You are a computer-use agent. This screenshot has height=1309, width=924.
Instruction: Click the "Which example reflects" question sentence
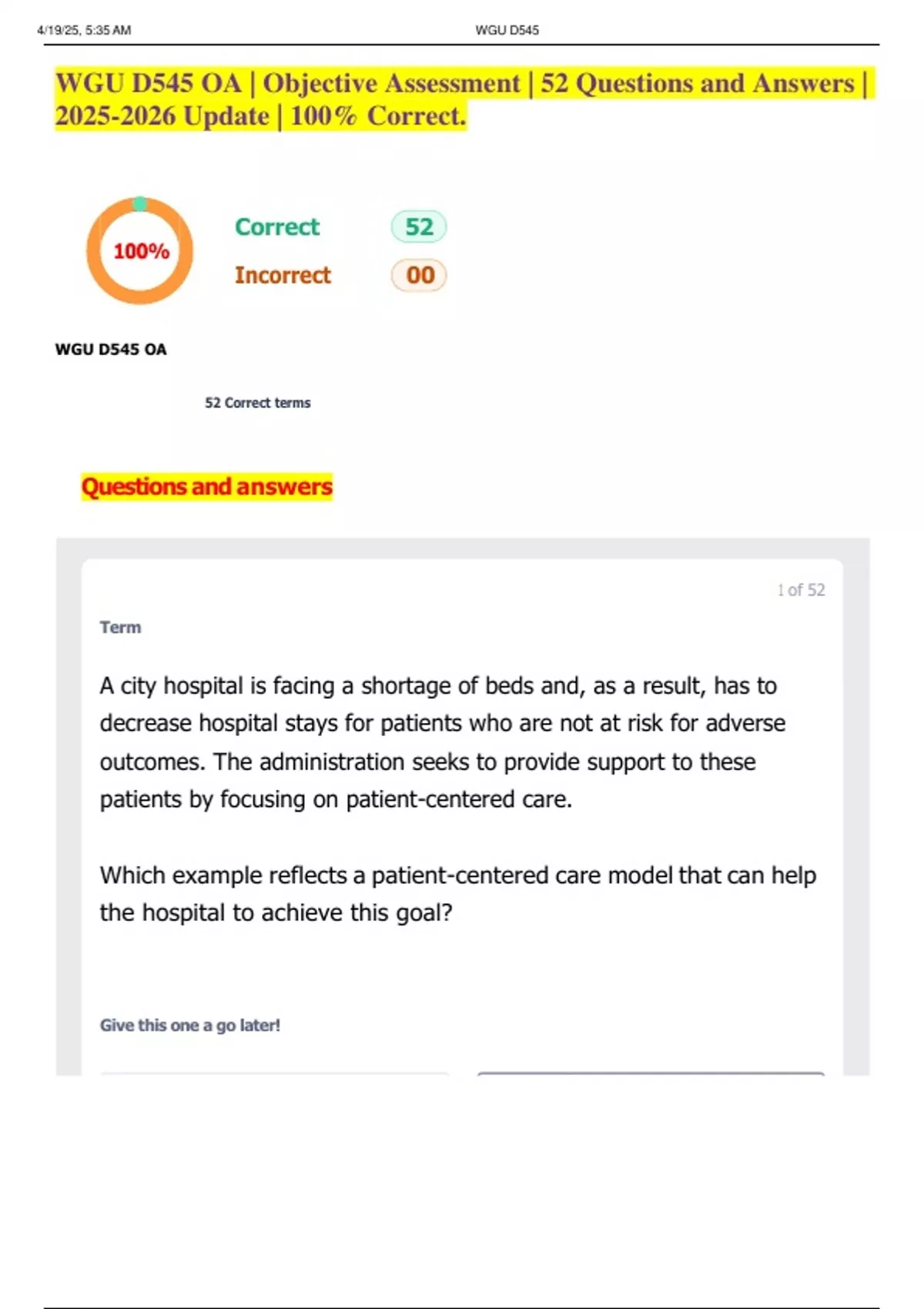pyautogui.click(x=457, y=894)
